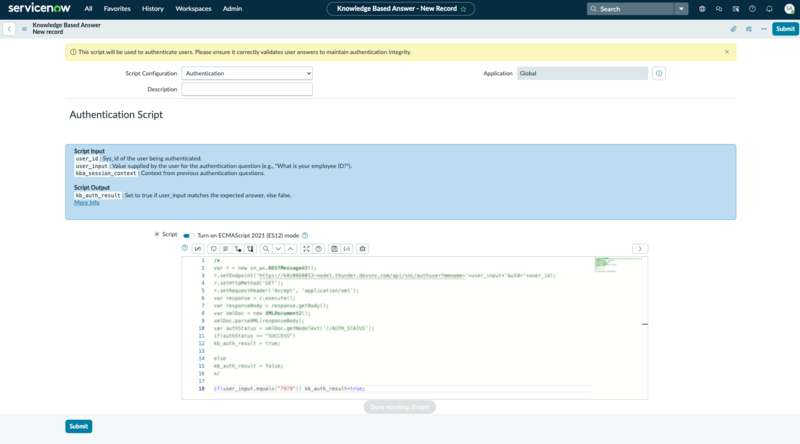
Task: Open the Admin menu
Action: [x=232, y=9]
